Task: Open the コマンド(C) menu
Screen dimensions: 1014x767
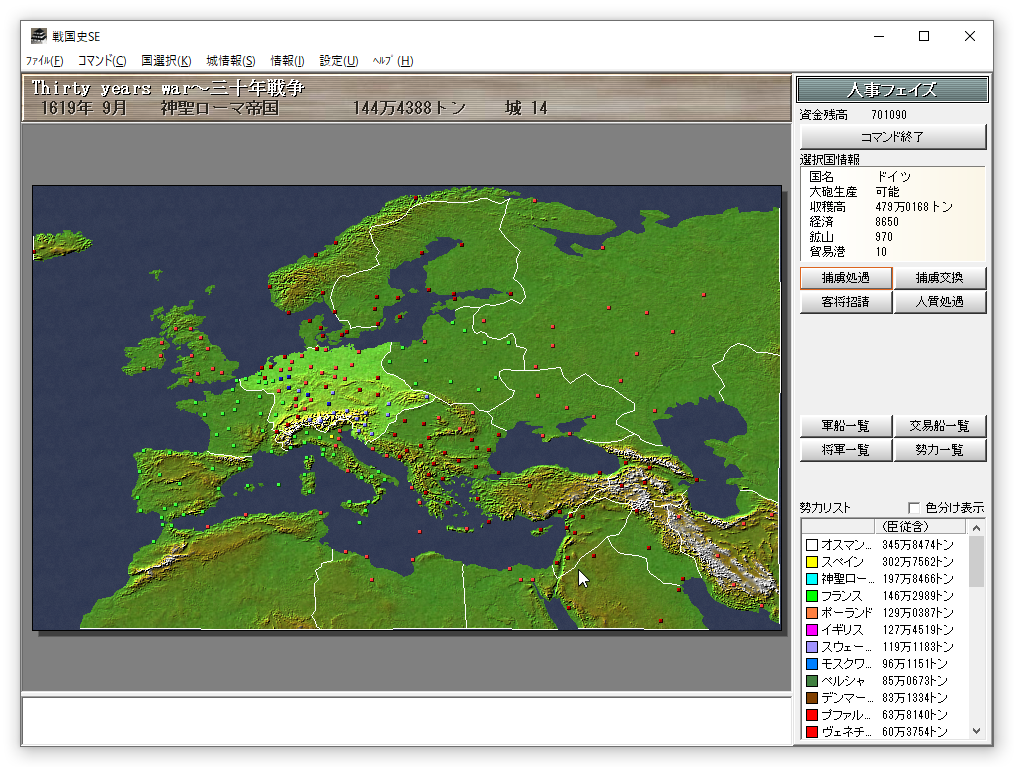Action: (102, 61)
